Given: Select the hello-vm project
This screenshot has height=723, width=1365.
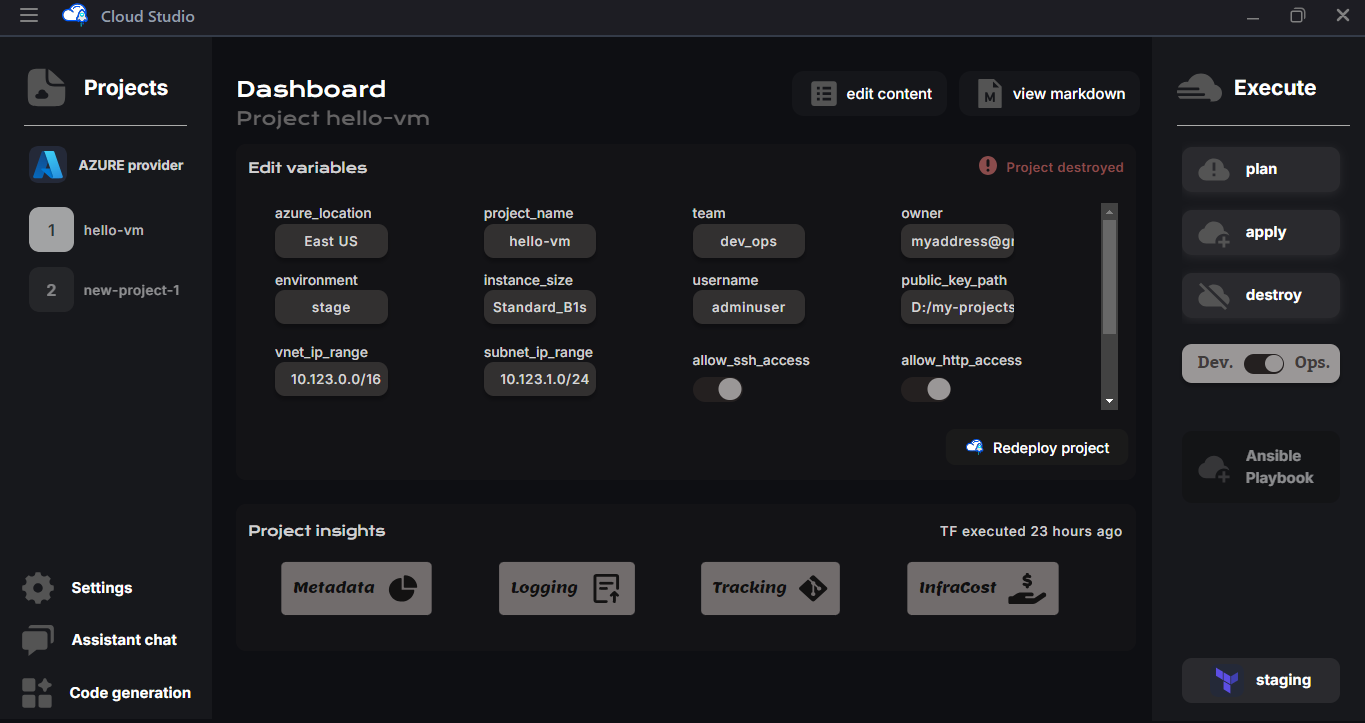Looking at the screenshot, I should pos(113,230).
